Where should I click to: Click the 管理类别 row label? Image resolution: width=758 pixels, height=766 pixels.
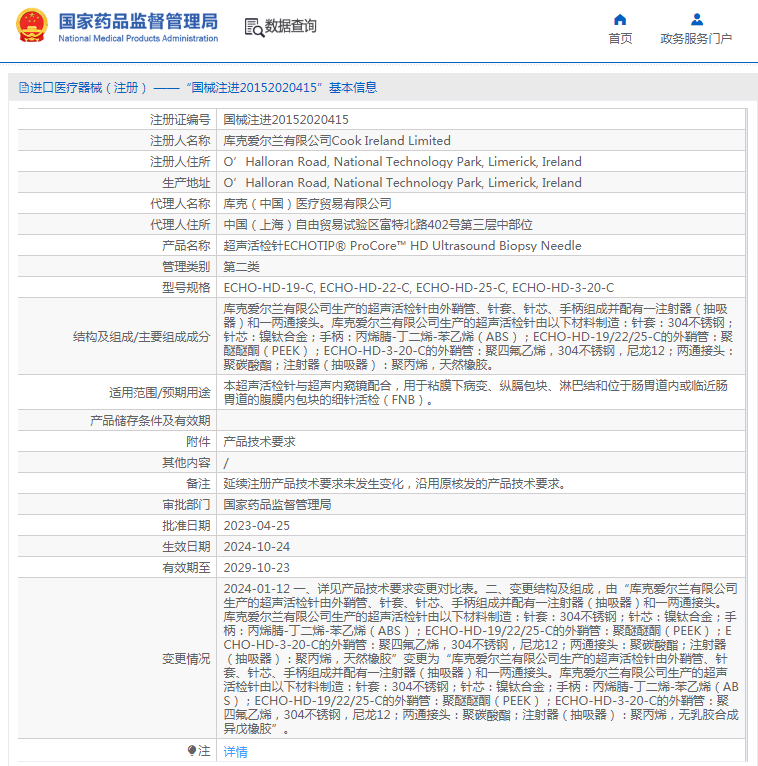tap(186, 267)
